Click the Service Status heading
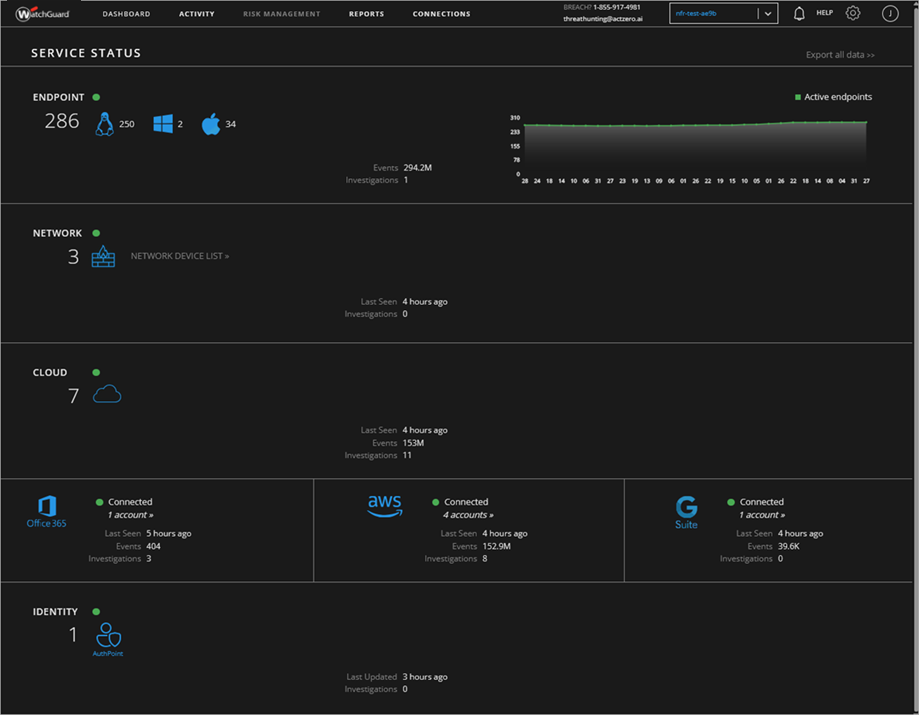Image resolution: width=919 pixels, height=715 pixels. click(86, 53)
